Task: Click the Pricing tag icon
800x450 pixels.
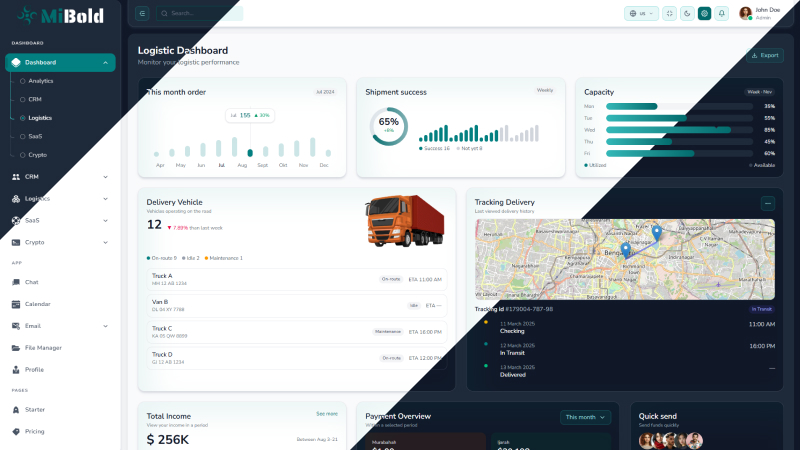Action: point(16,432)
